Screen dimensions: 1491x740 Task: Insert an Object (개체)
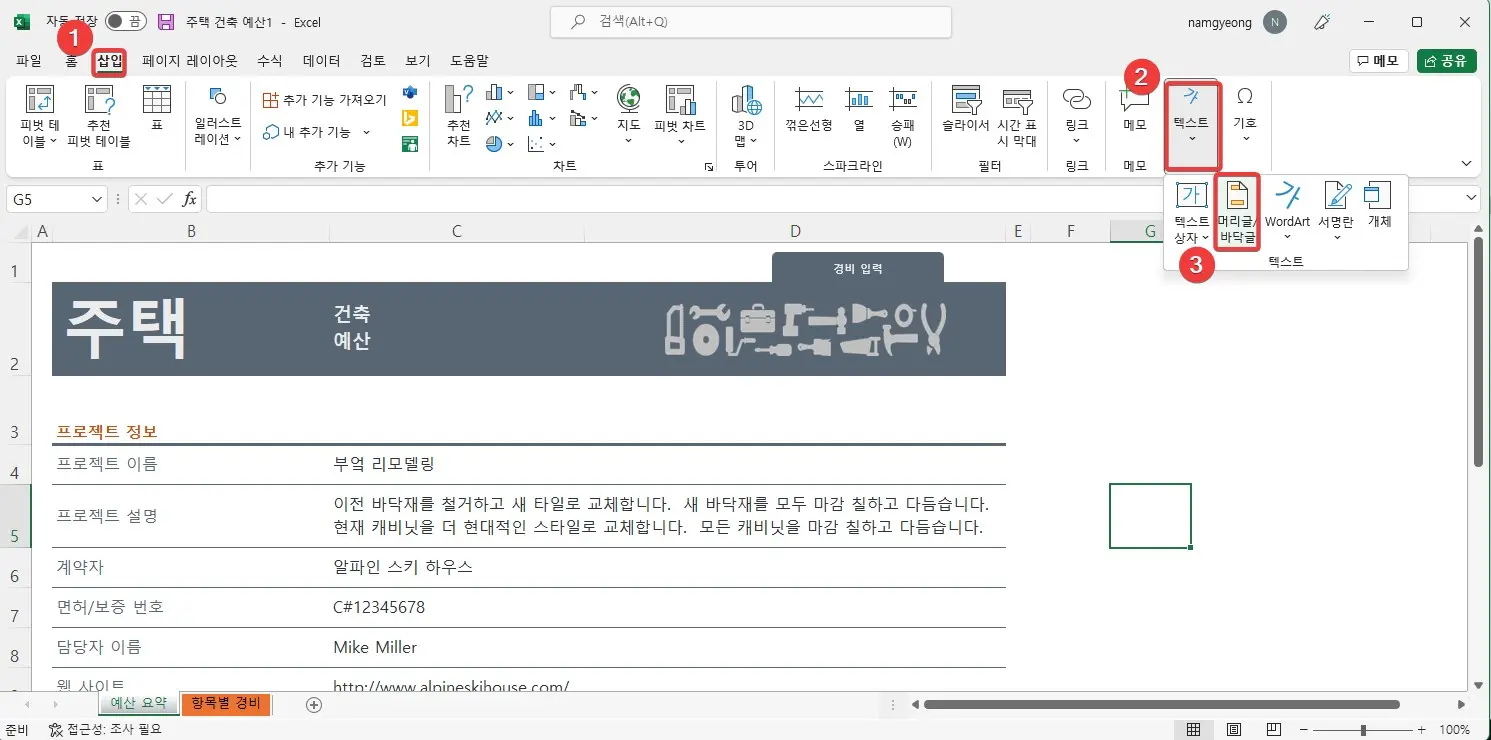coord(1378,205)
